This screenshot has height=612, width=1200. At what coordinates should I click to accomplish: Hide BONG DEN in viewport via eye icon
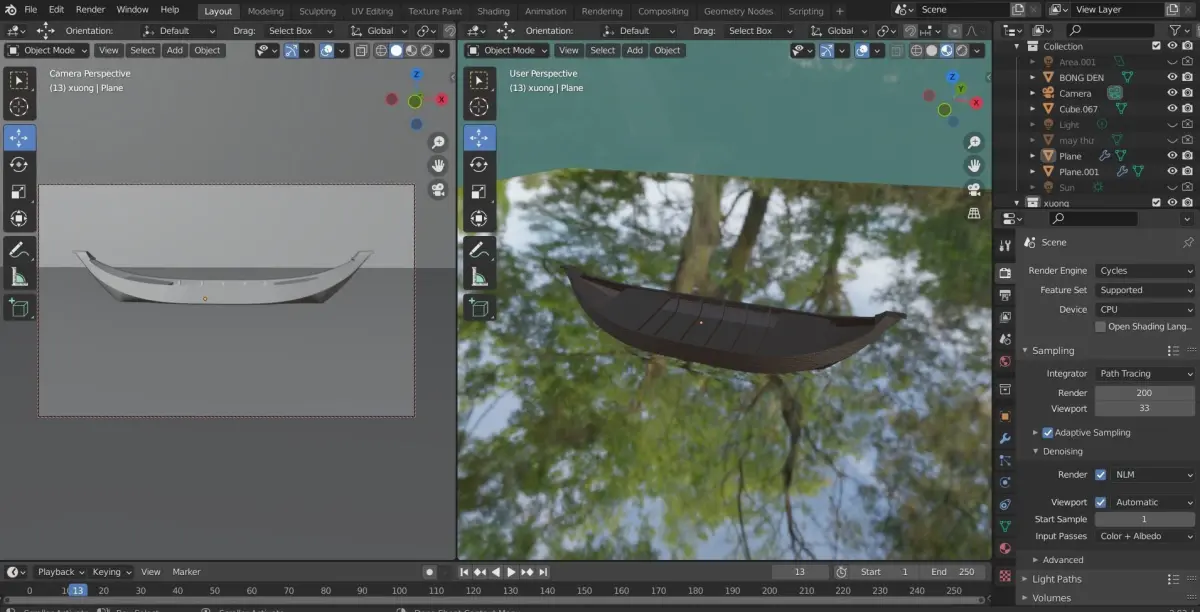click(x=1172, y=77)
